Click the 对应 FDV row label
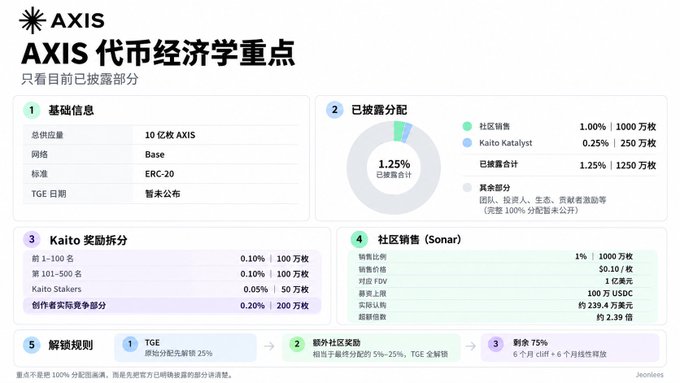 point(373,281)
